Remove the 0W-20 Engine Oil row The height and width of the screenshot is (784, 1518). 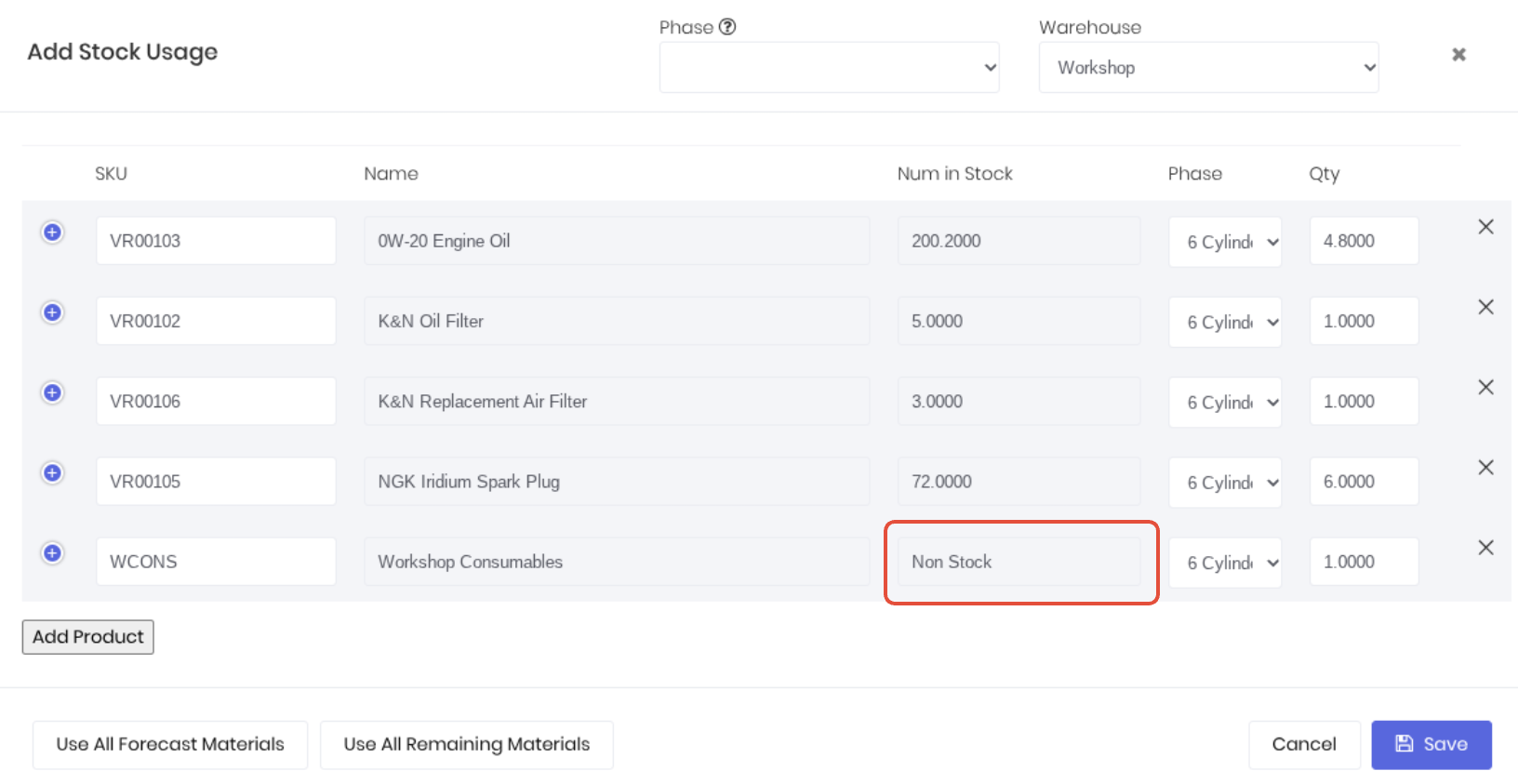(x=1486, y=227)
